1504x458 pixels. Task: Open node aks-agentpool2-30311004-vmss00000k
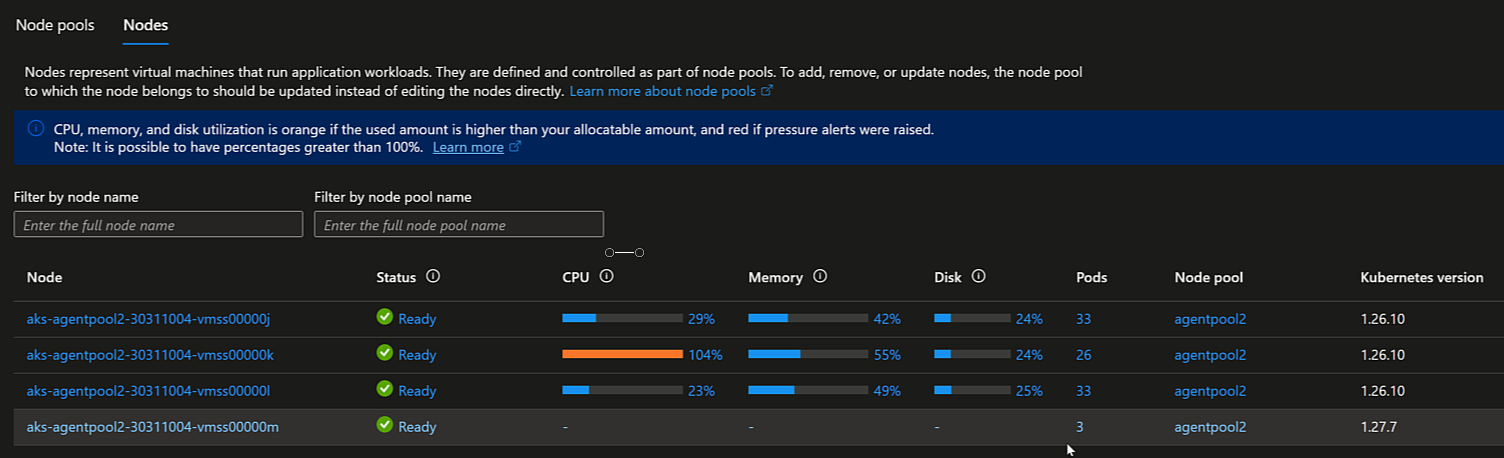[149, 355]
